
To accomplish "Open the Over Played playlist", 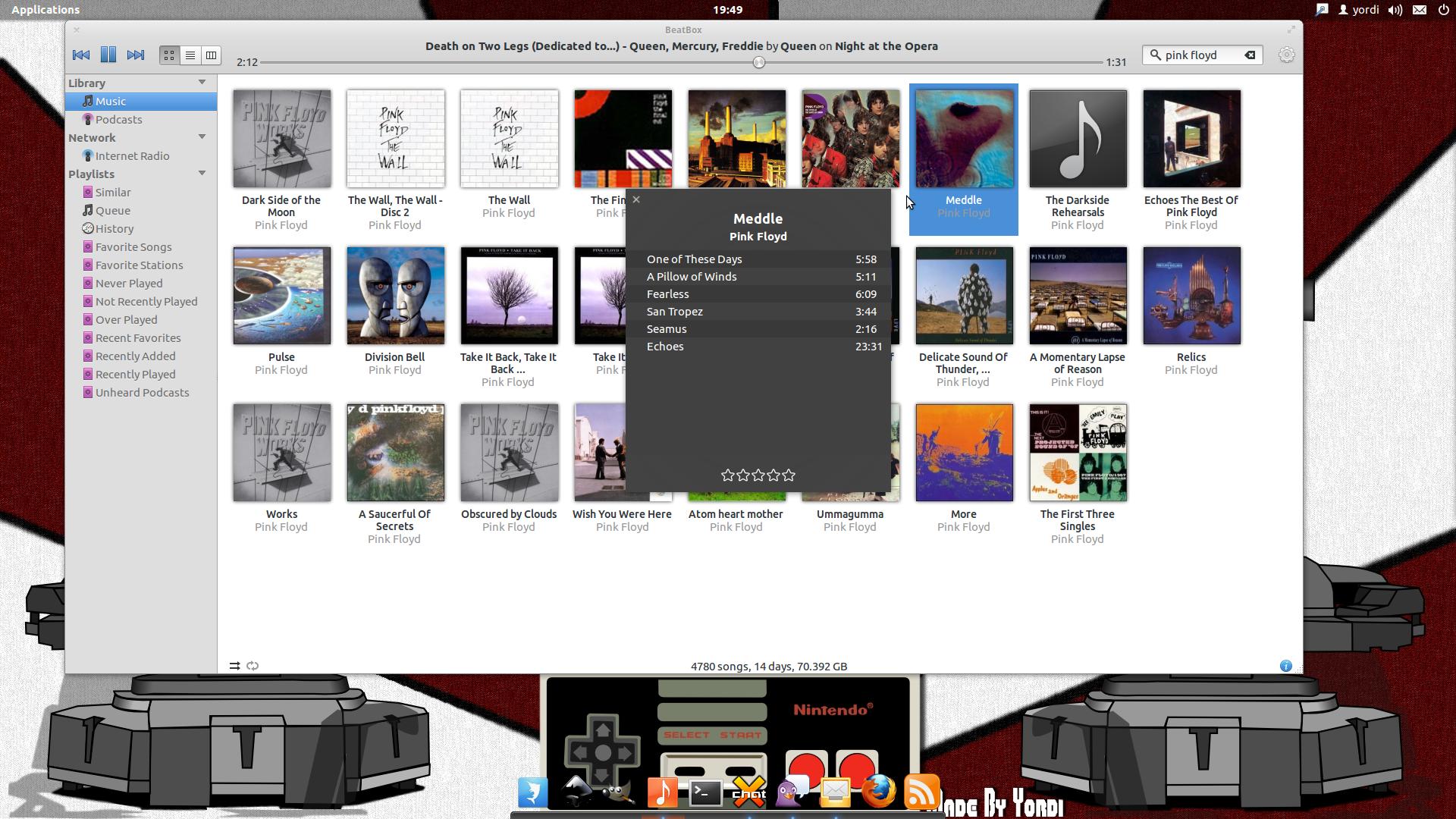I will [x=141, y=319].
